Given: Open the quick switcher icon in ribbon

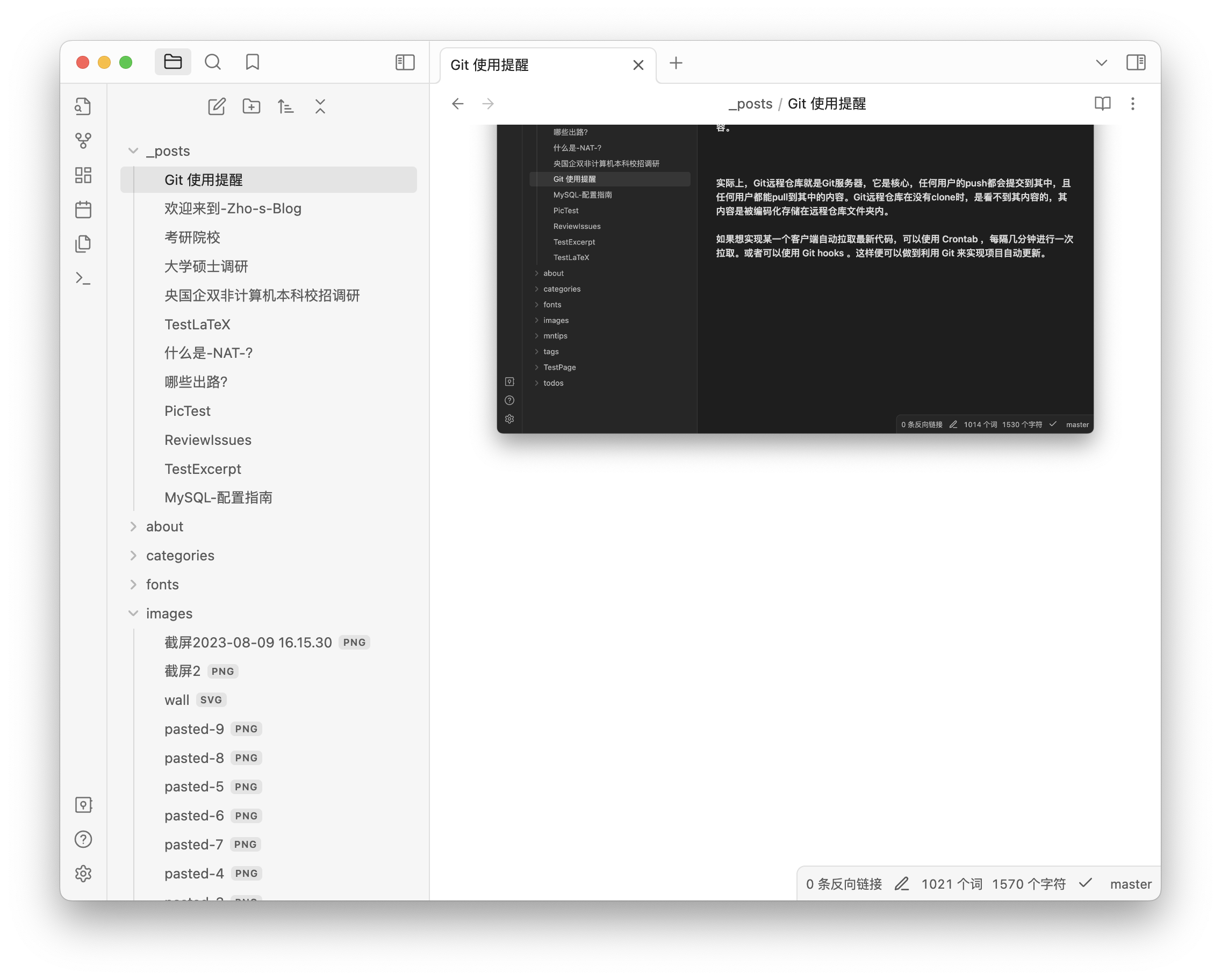Looking at the screenshot, I should 83,106.
